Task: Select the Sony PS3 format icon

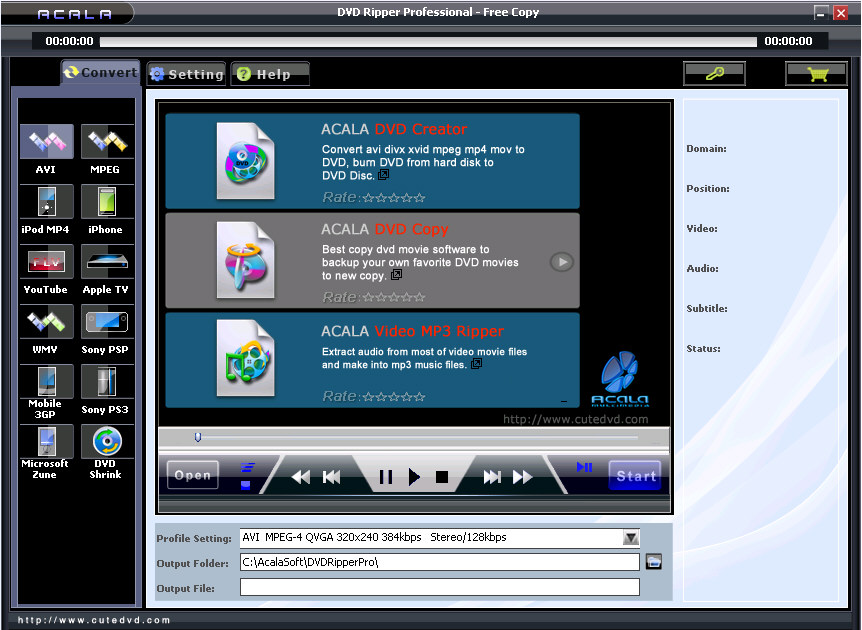Action: (x=107, y=382)
